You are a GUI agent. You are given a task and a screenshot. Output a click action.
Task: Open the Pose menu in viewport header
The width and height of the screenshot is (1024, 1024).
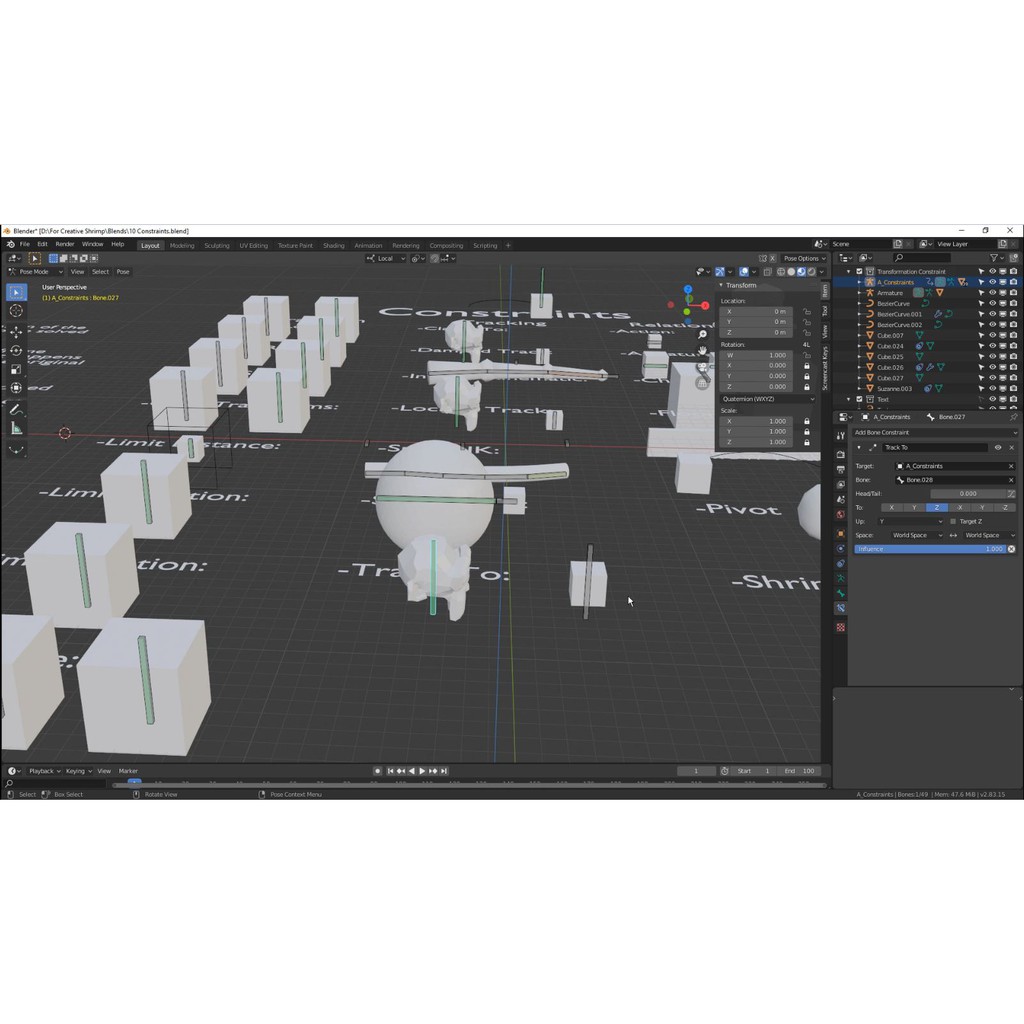click(123, 272)
